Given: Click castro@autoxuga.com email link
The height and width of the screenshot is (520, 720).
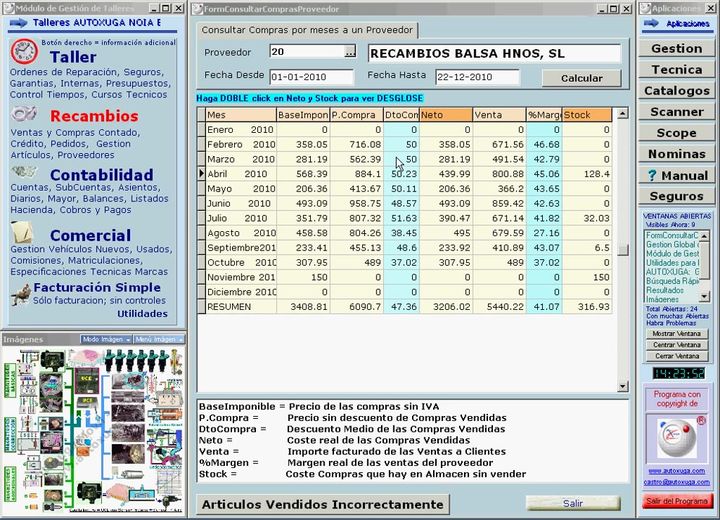Looking at the screenshot, I should (x=676, y=482).
